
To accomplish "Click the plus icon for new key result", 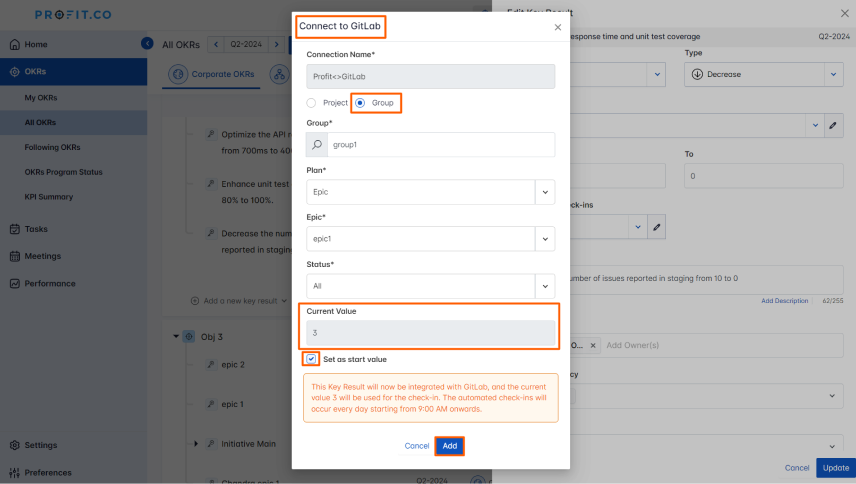I will pos(195,301).
